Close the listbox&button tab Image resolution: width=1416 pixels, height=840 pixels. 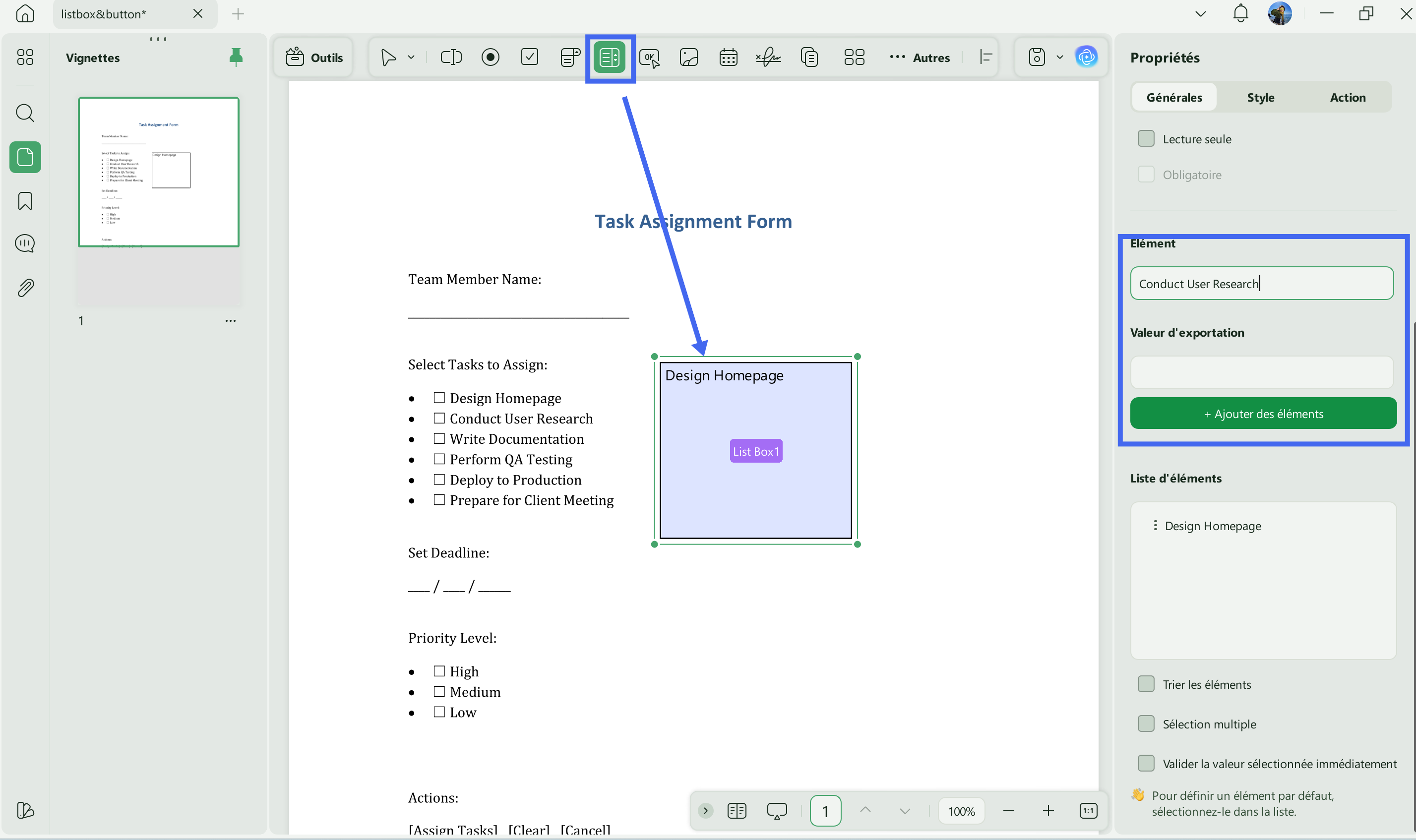tap(197, 13)
